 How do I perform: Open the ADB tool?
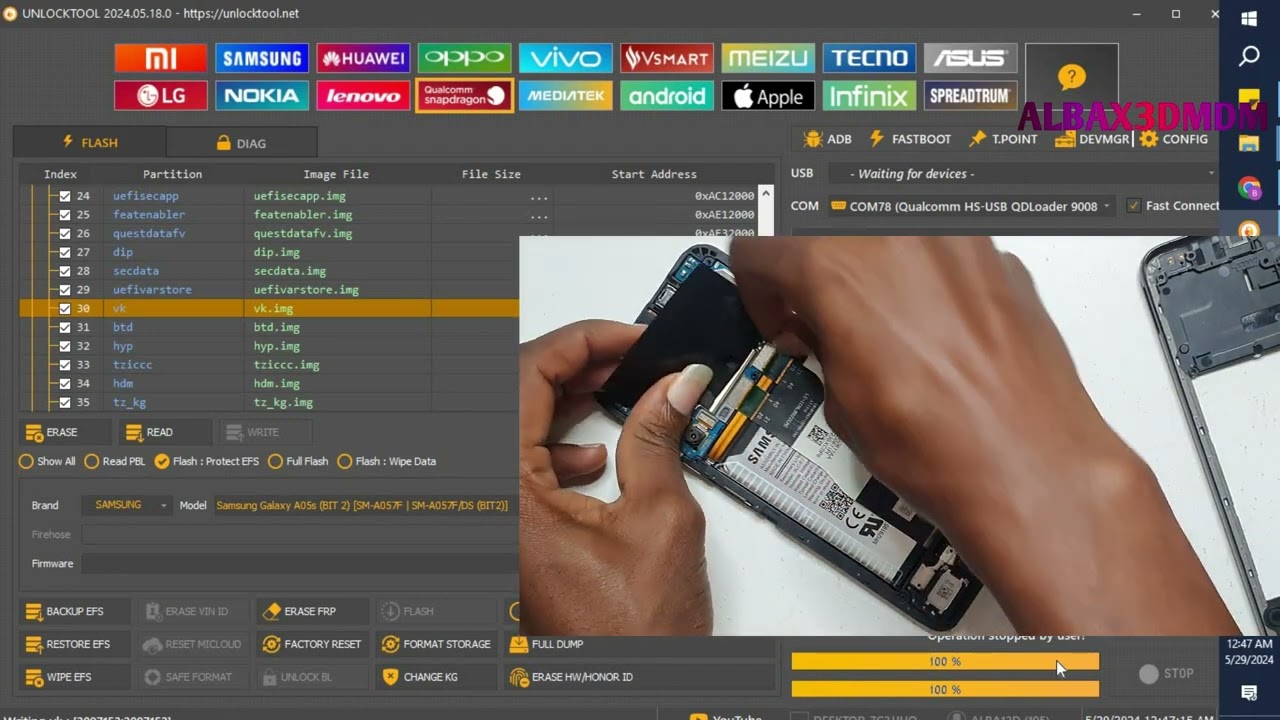(828, 139)
